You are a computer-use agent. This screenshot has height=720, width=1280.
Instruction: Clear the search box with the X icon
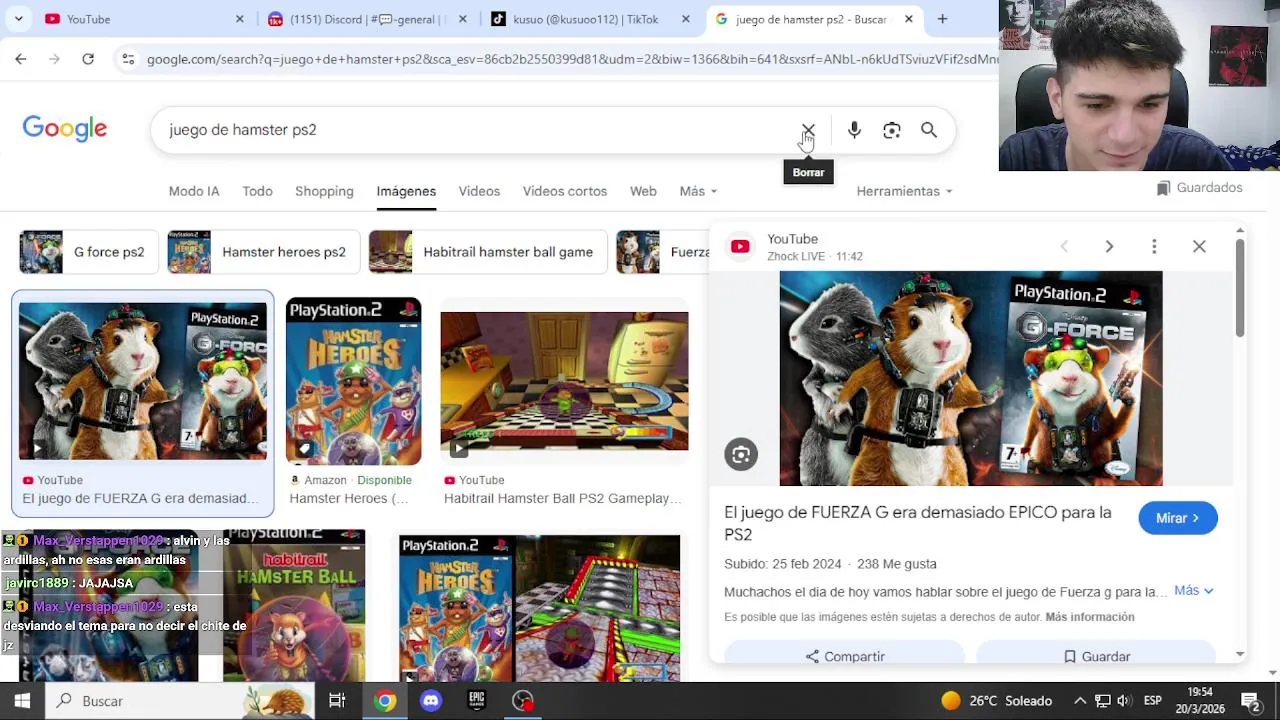[x=808, y=130]
